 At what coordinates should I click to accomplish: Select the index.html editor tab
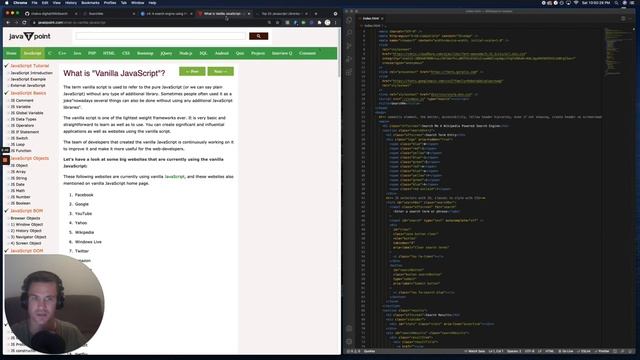pyautogui.click(x=371, y=18)
